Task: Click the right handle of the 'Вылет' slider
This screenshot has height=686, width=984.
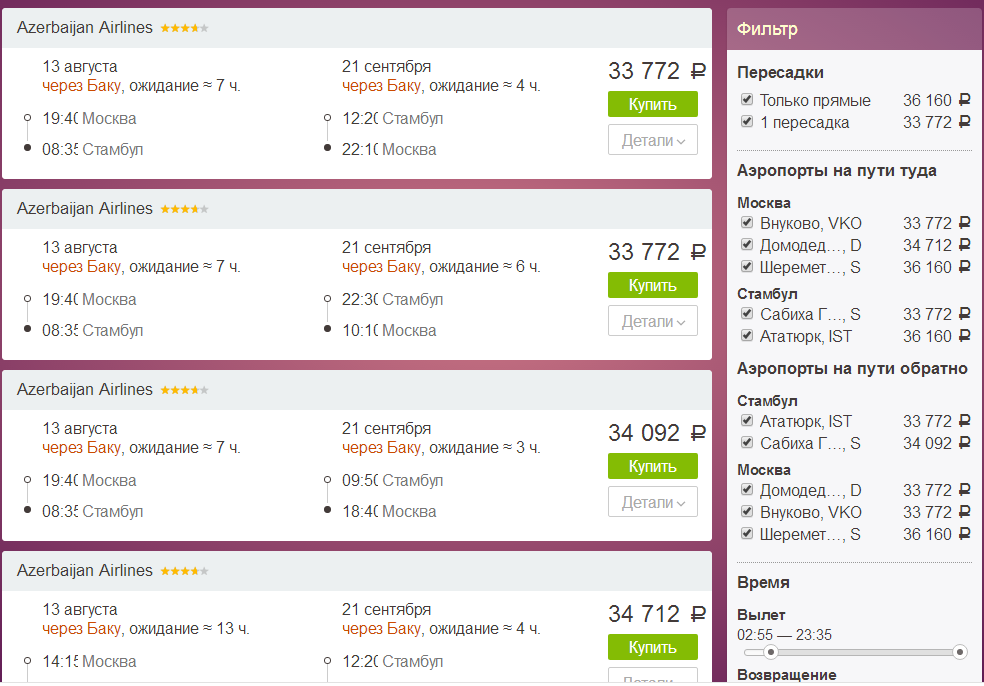Action: pos(960,652)
